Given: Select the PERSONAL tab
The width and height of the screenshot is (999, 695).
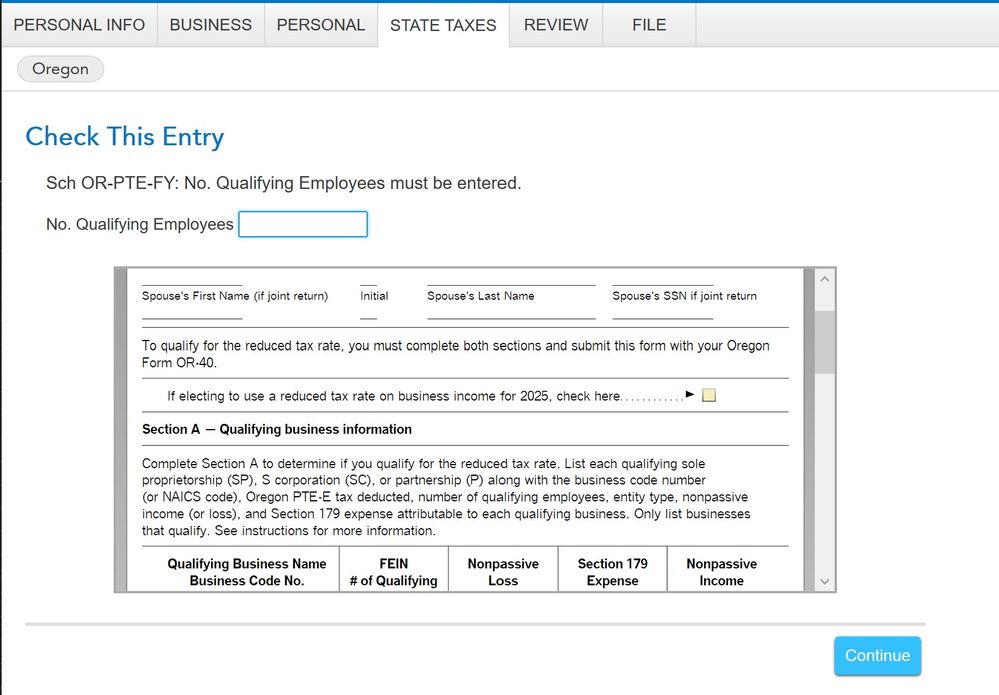Looking at the screenshot, I should coord(320,25).
